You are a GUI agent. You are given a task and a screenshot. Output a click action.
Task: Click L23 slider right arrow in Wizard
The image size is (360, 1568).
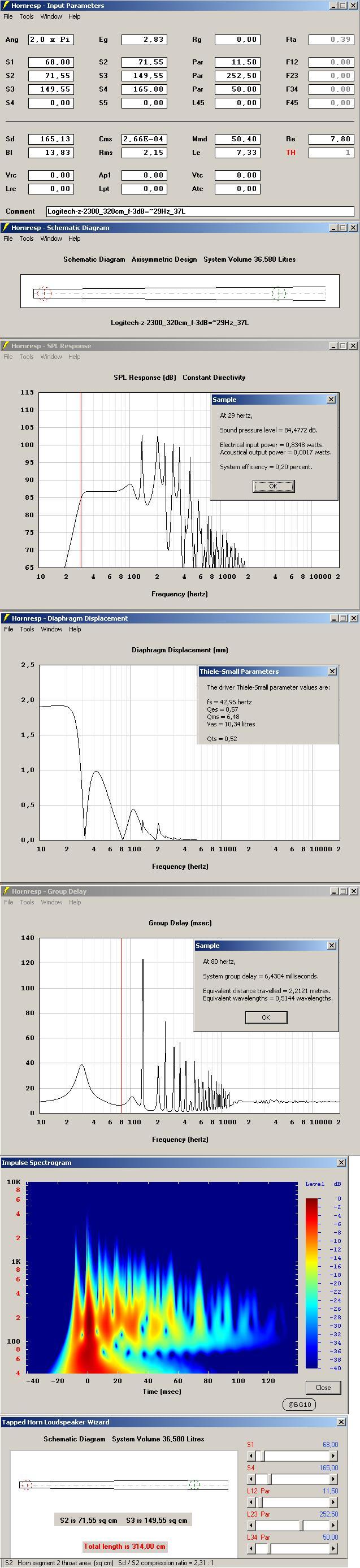click(x=333, y=1526)
